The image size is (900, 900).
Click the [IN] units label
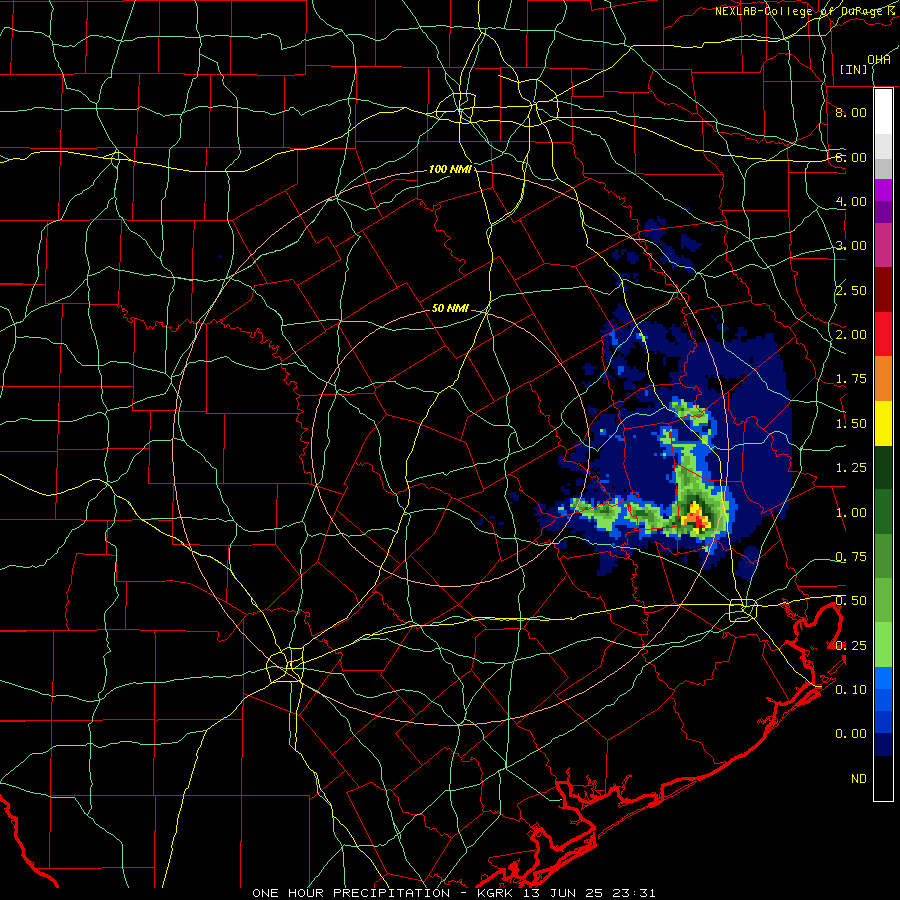(x=854, y=69)
